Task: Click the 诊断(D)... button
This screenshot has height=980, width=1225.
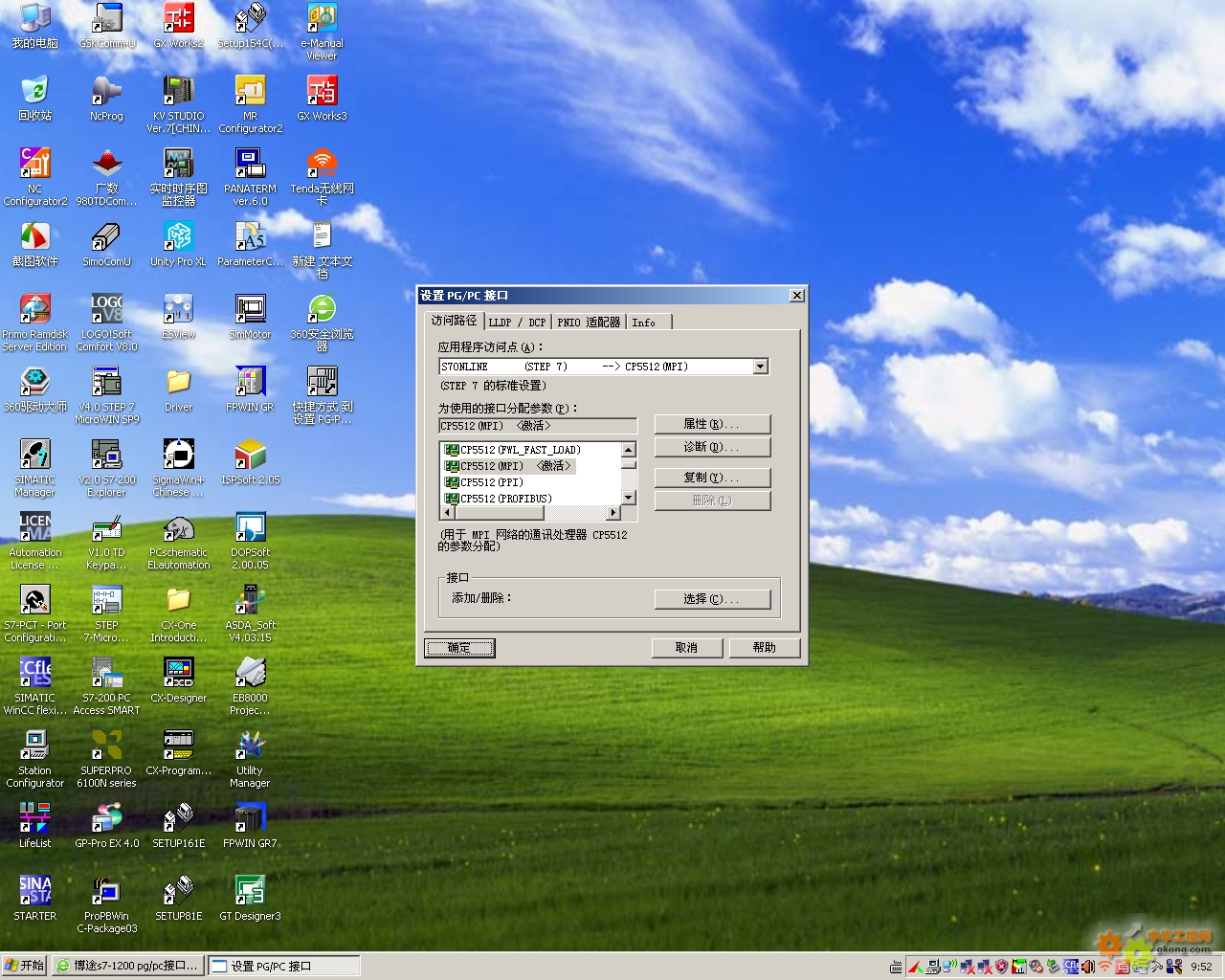Action: point(712,447)
